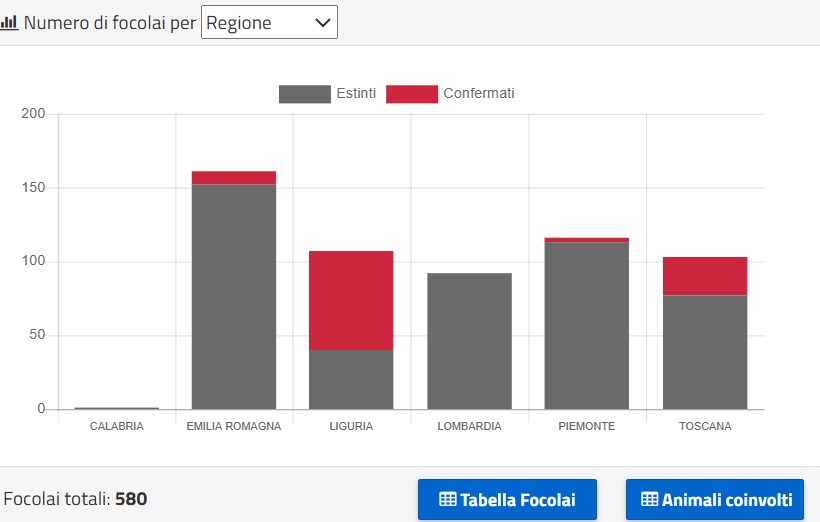Click the gray Toscana Estinti bar segment
Viewport: 820px width, 522px height.
pos(705,352)
